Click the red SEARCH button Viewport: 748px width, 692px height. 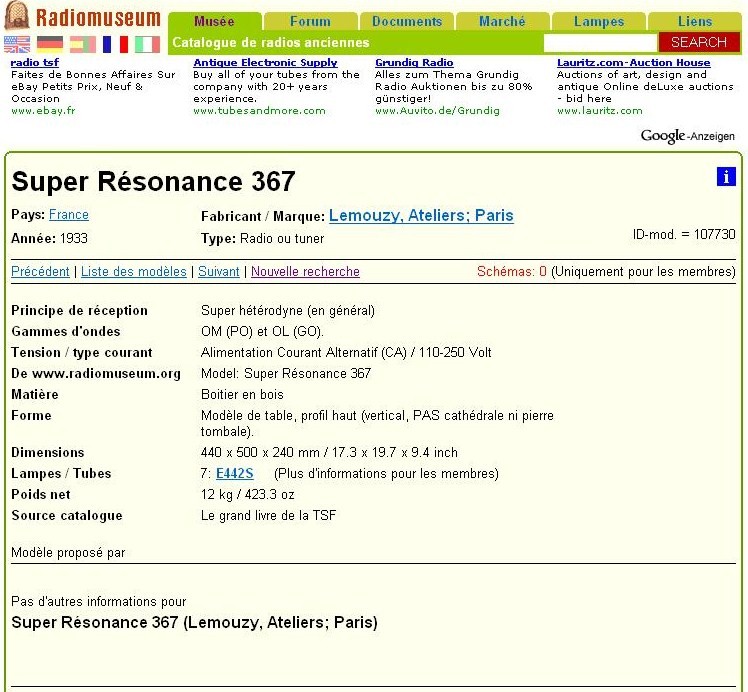[699, 42]
